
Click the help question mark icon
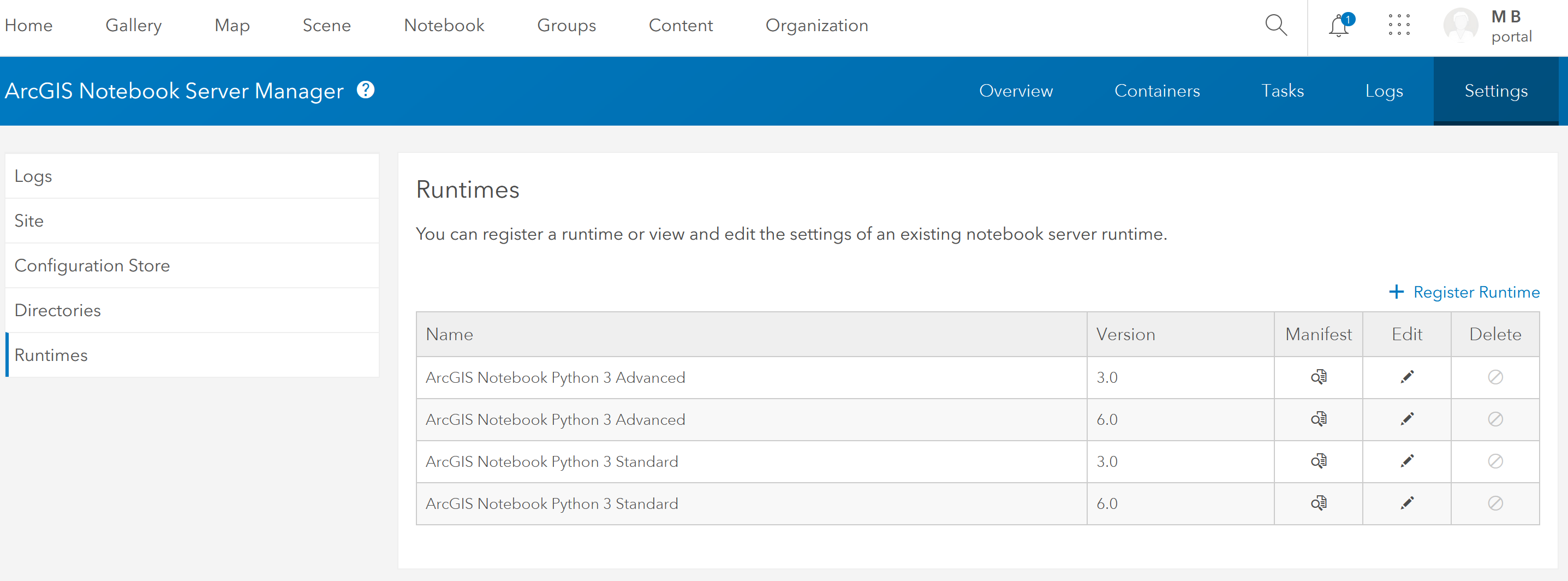365,90
